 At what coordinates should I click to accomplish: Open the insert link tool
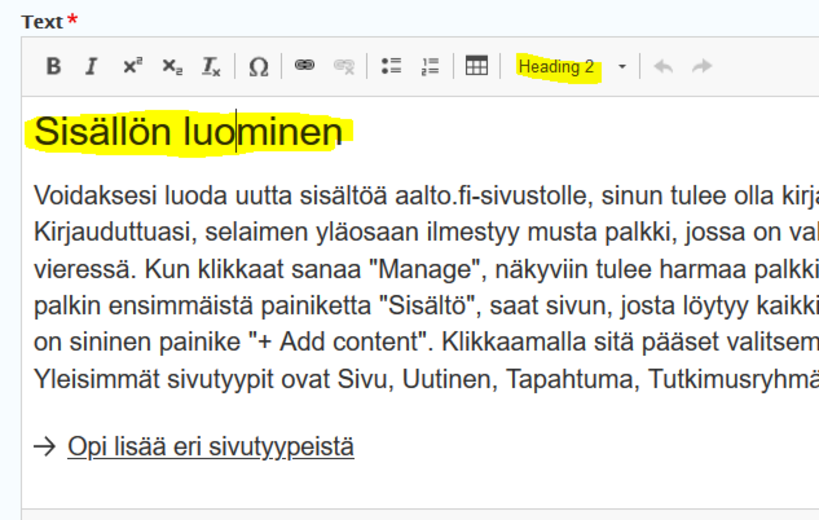point(305,67)
